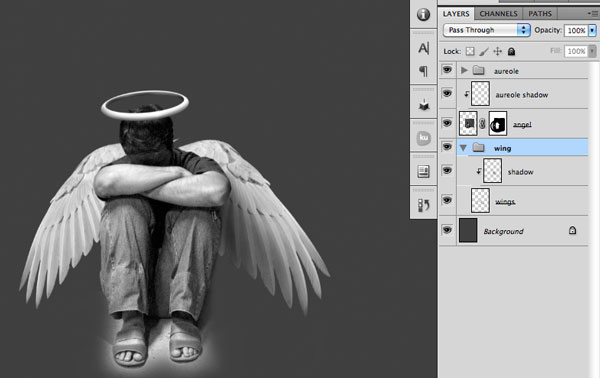Click the lock position icon
This screenshot has height=378, width=600.
(497, 51)
